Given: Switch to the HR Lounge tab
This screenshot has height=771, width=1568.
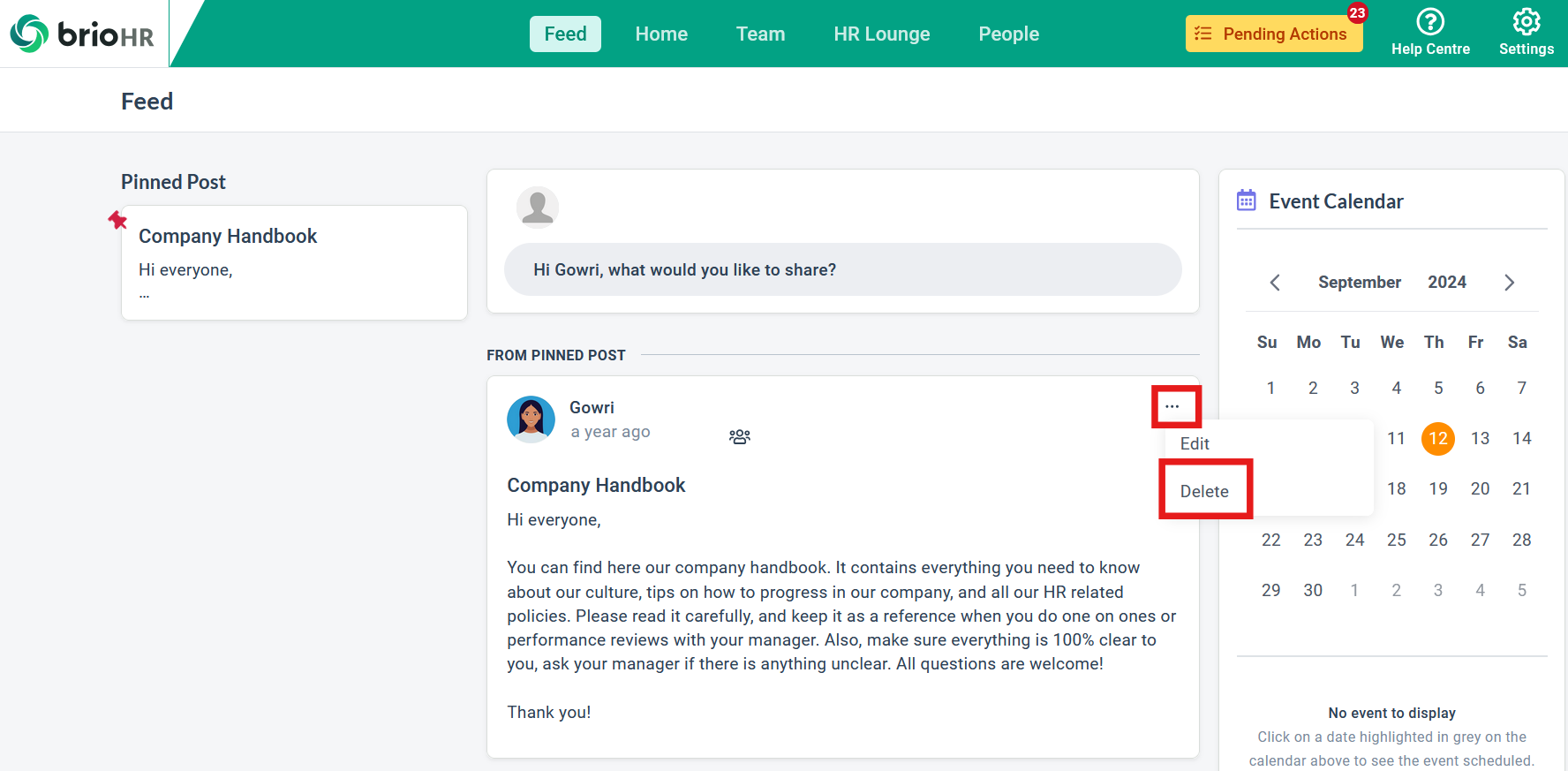Looking at the screenshot, I should pyautogui.click(x=882, y=34).
